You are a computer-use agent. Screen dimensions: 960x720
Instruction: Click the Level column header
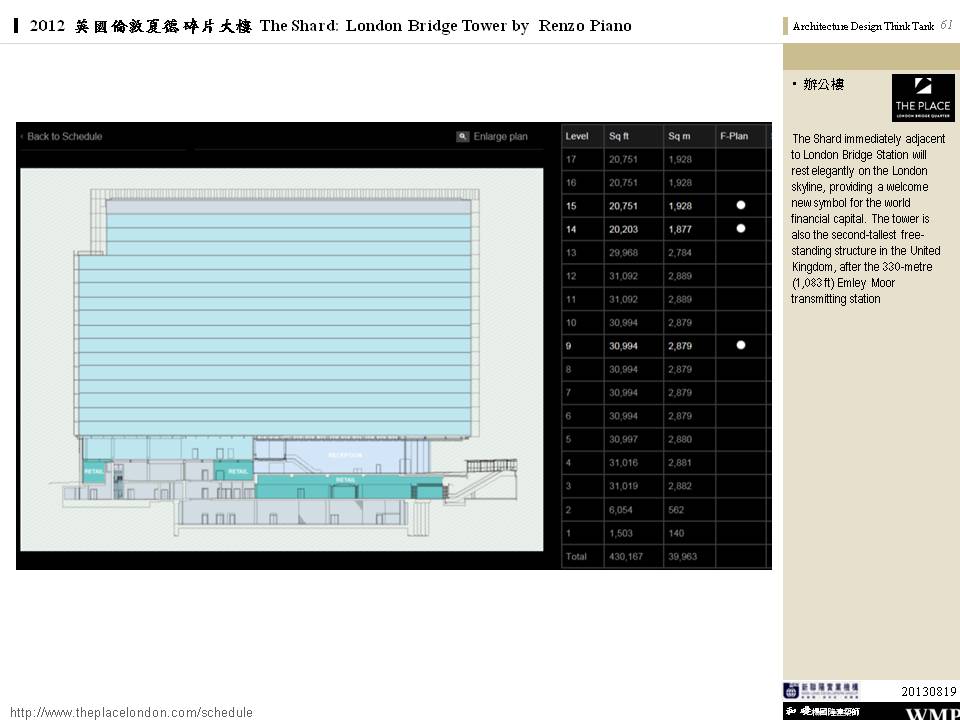[x=577, y=136]
